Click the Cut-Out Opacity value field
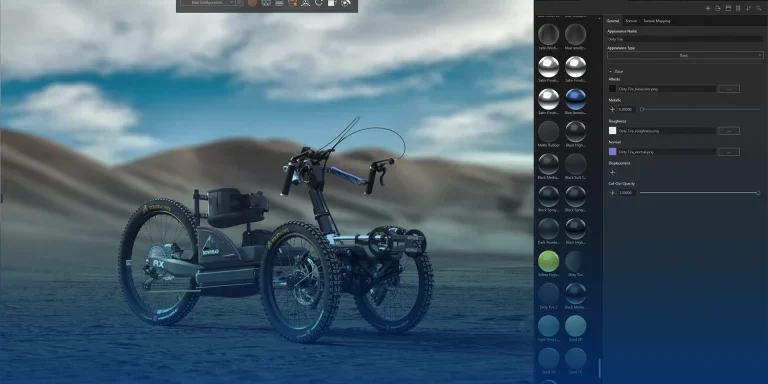This screenshot has height=384, width=768. (627, 193)
